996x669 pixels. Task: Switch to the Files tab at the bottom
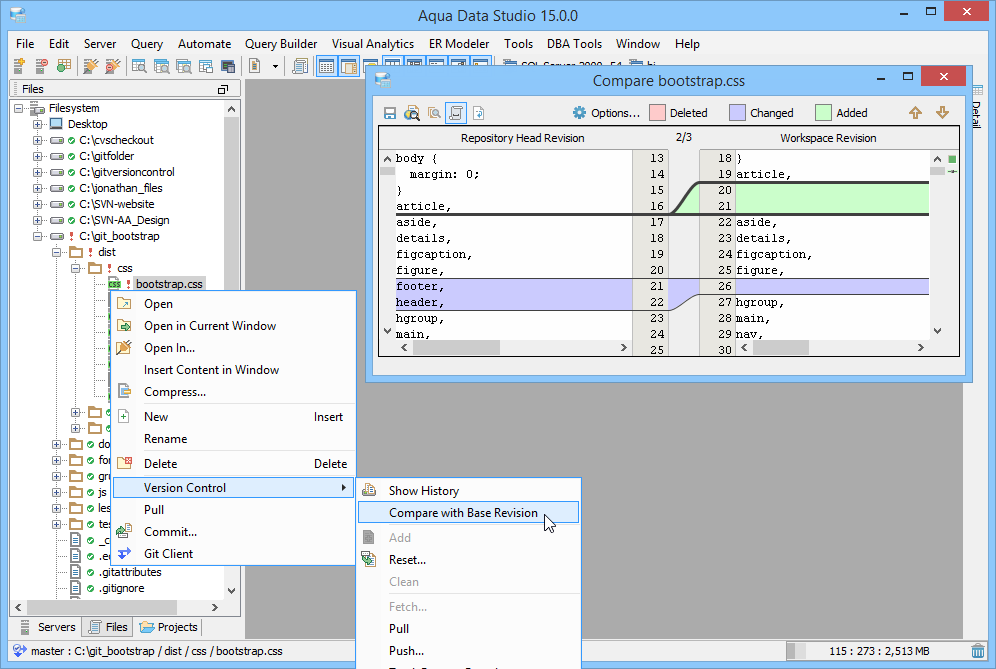(x=108, y=627)
